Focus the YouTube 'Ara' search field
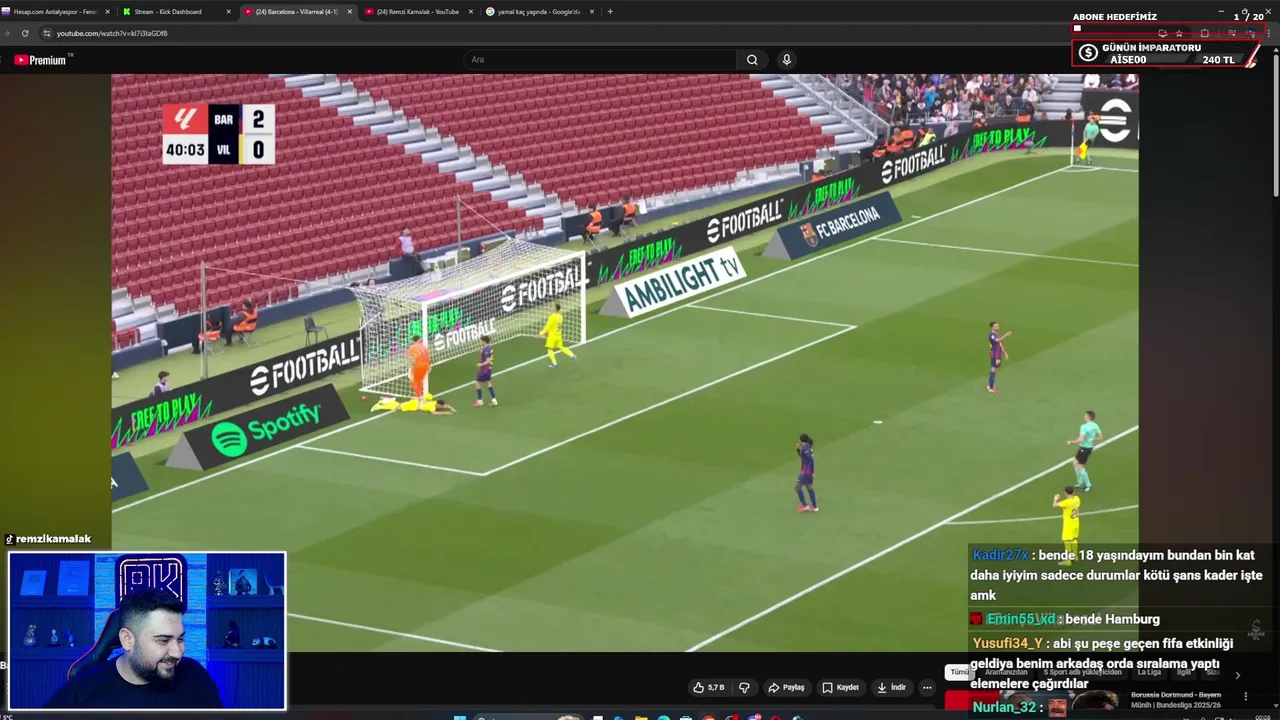This screenshot has height=720, width=1280. [x=600, y=60]
